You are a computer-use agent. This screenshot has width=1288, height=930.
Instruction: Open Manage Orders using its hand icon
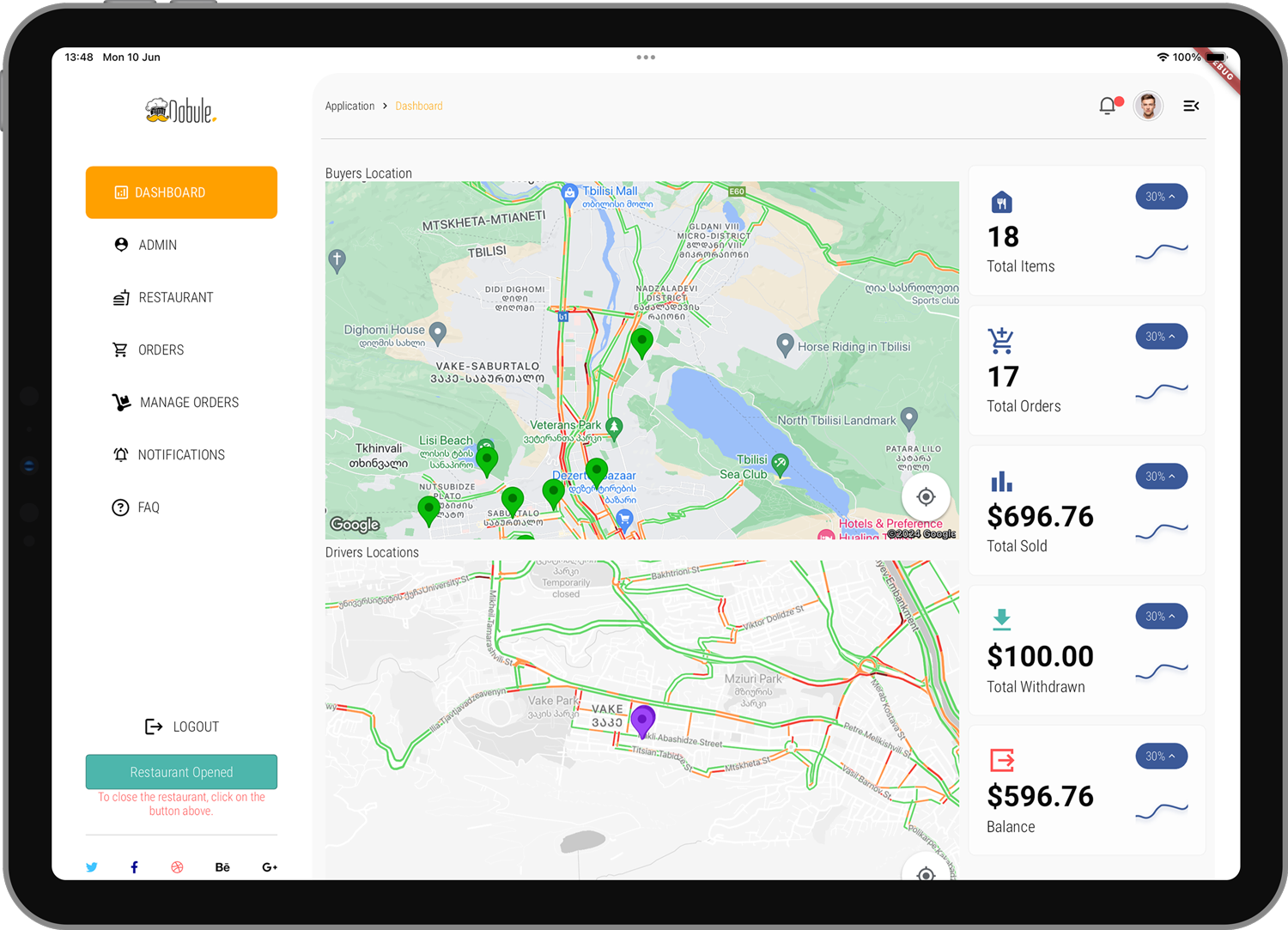click(x=121, y=402)
